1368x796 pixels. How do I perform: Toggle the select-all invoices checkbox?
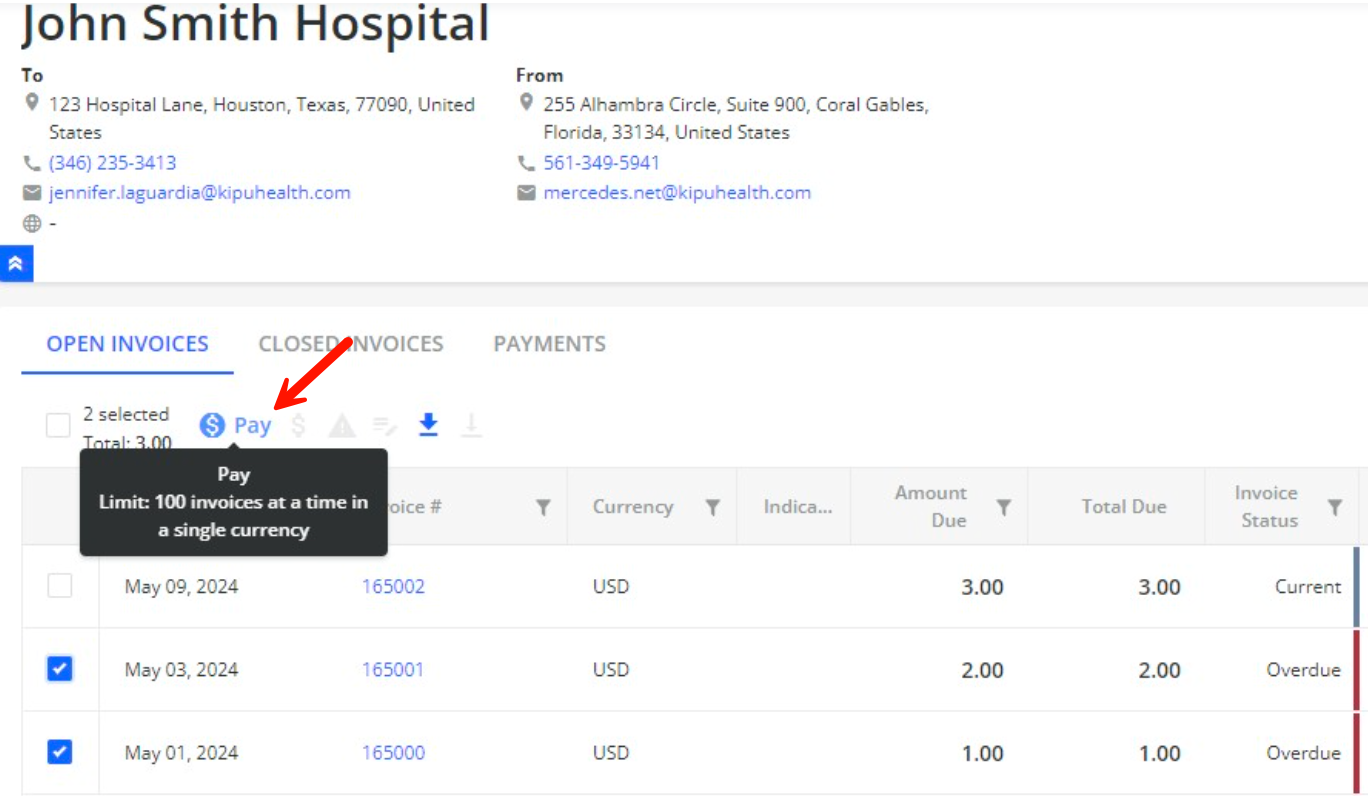pyautogui.click(x=58, y=426)
